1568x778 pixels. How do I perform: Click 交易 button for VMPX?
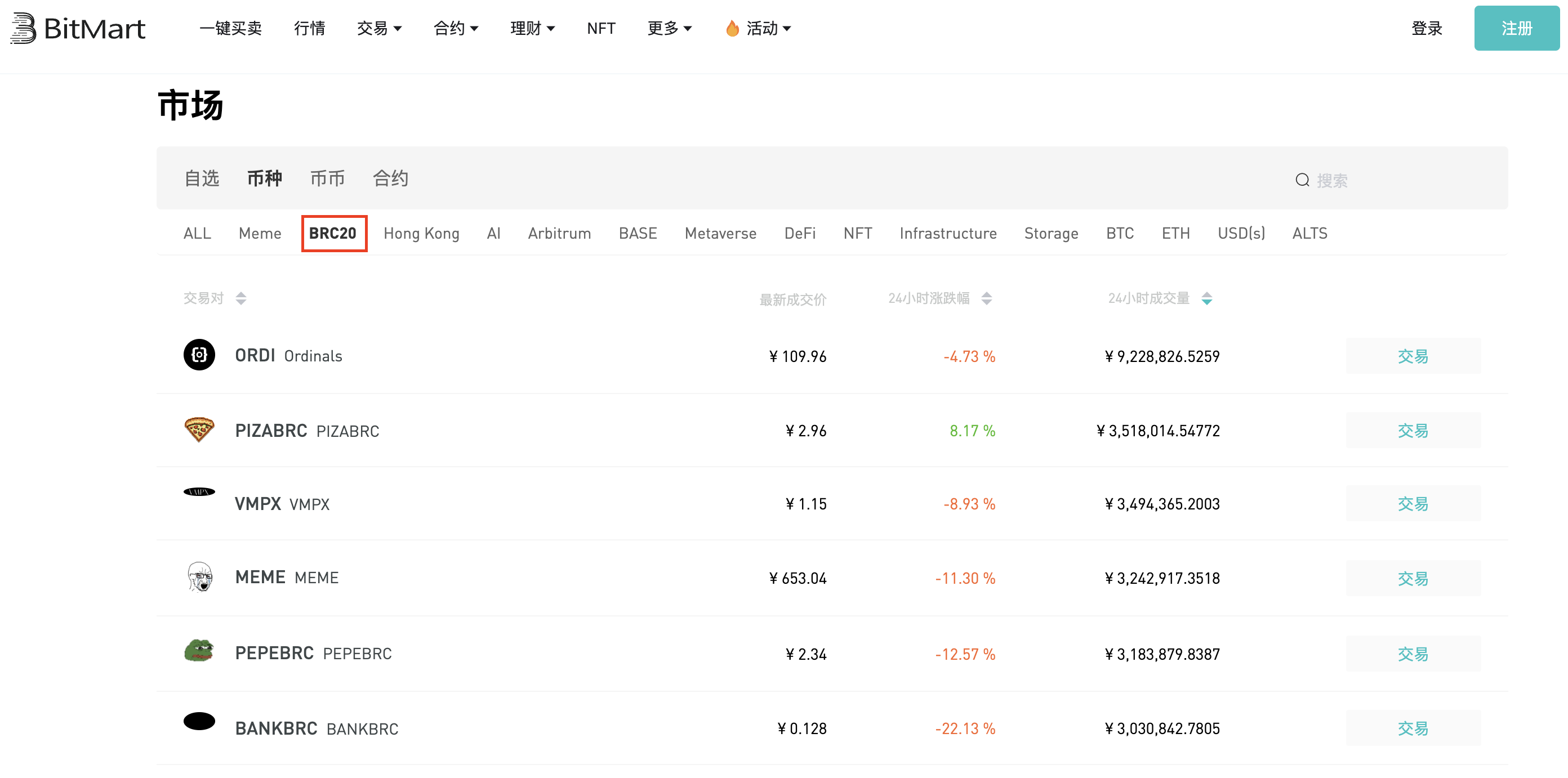(x=1413, y=504)
